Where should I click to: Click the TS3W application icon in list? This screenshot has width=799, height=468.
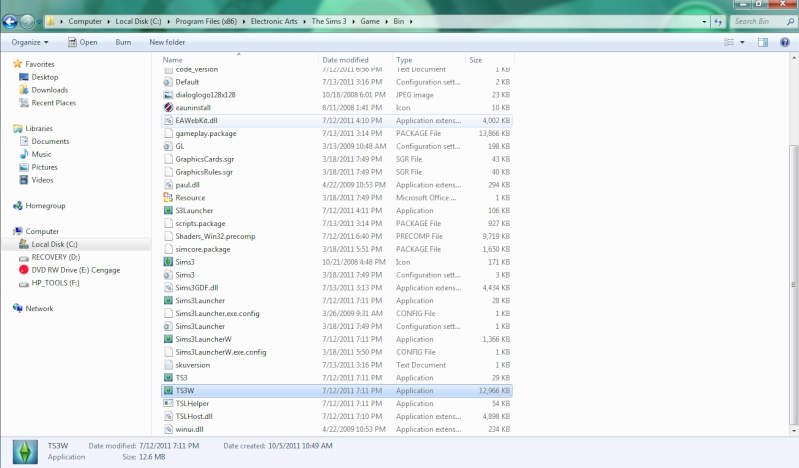pyautogui.click(x=168, y=391)
